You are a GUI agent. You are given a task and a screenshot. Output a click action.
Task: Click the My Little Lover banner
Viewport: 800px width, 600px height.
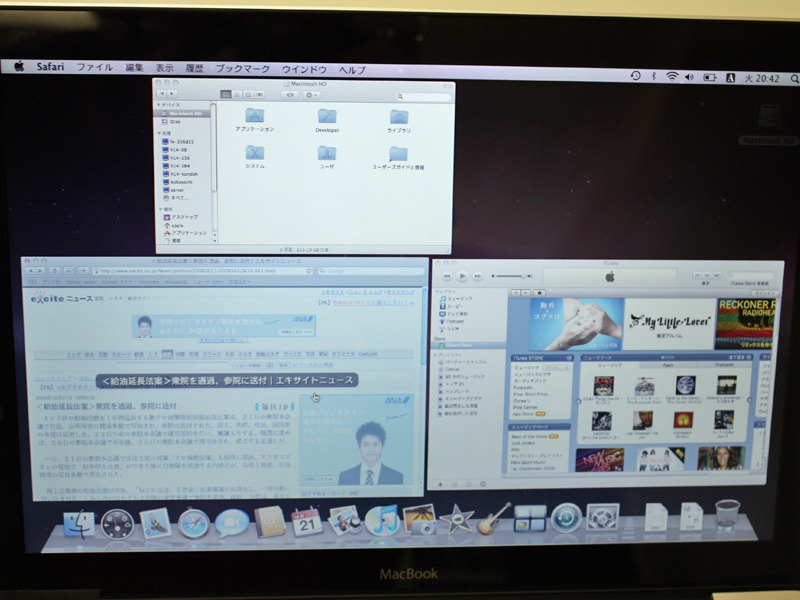(669, 323)
